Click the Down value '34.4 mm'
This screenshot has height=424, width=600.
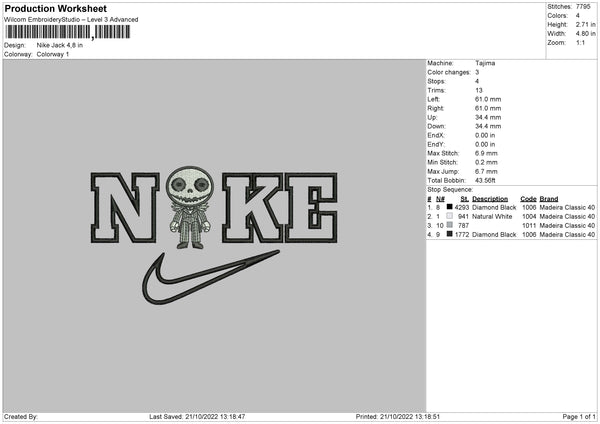[x=488, y=126]
